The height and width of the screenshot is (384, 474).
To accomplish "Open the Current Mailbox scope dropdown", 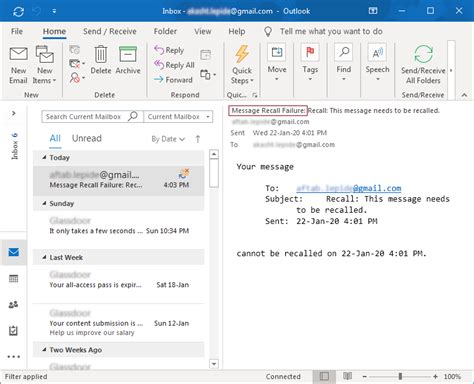I will click(178, 117).
